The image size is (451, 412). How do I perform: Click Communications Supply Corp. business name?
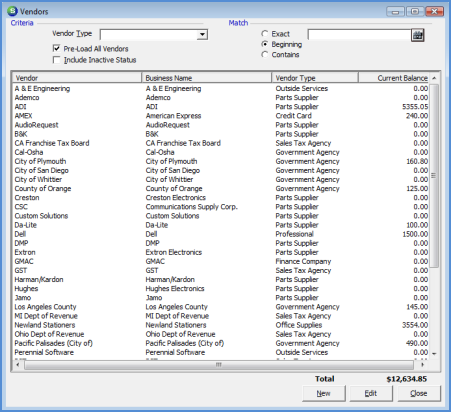[x=192, y=207]
